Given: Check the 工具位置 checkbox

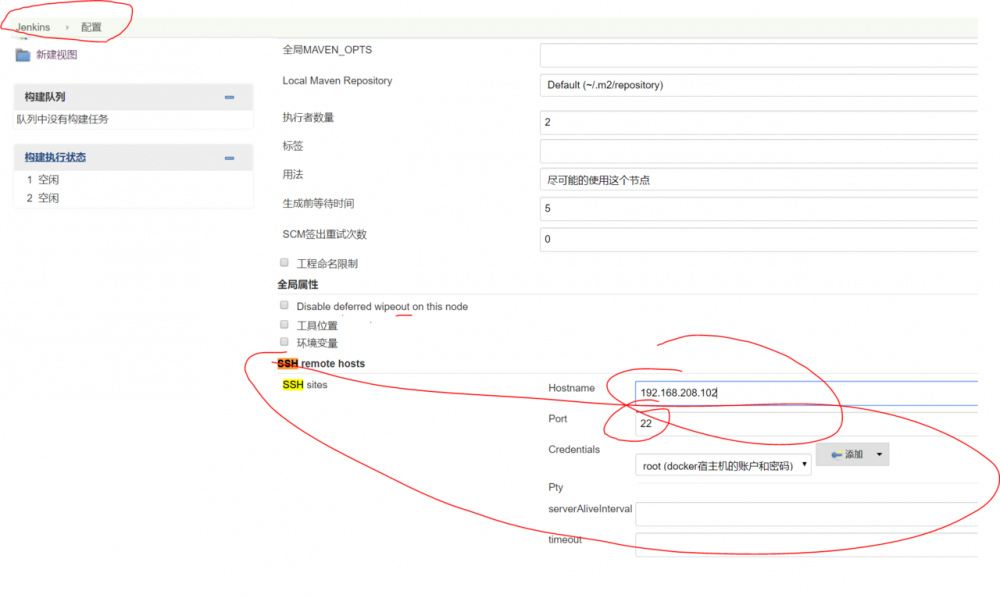Looking at the screenshot, I should click(x=284, y=325).
